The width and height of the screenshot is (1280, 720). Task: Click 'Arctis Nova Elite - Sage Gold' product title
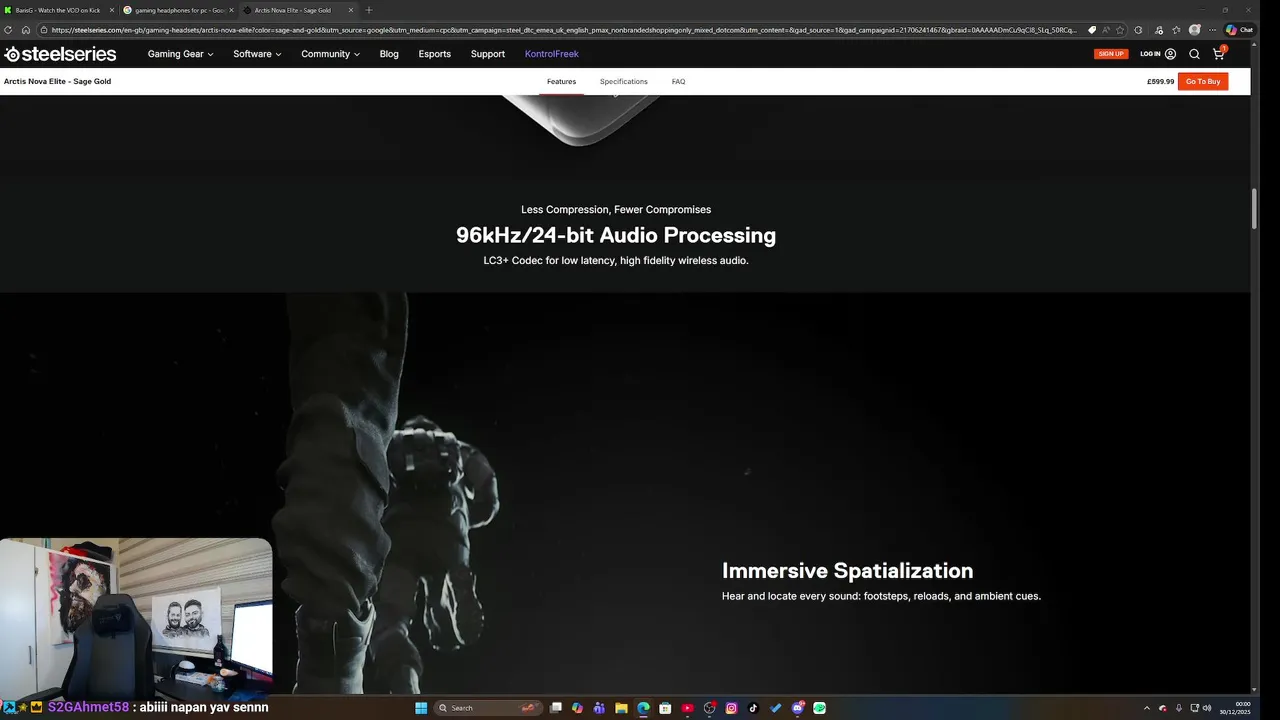tap(57, 81)
